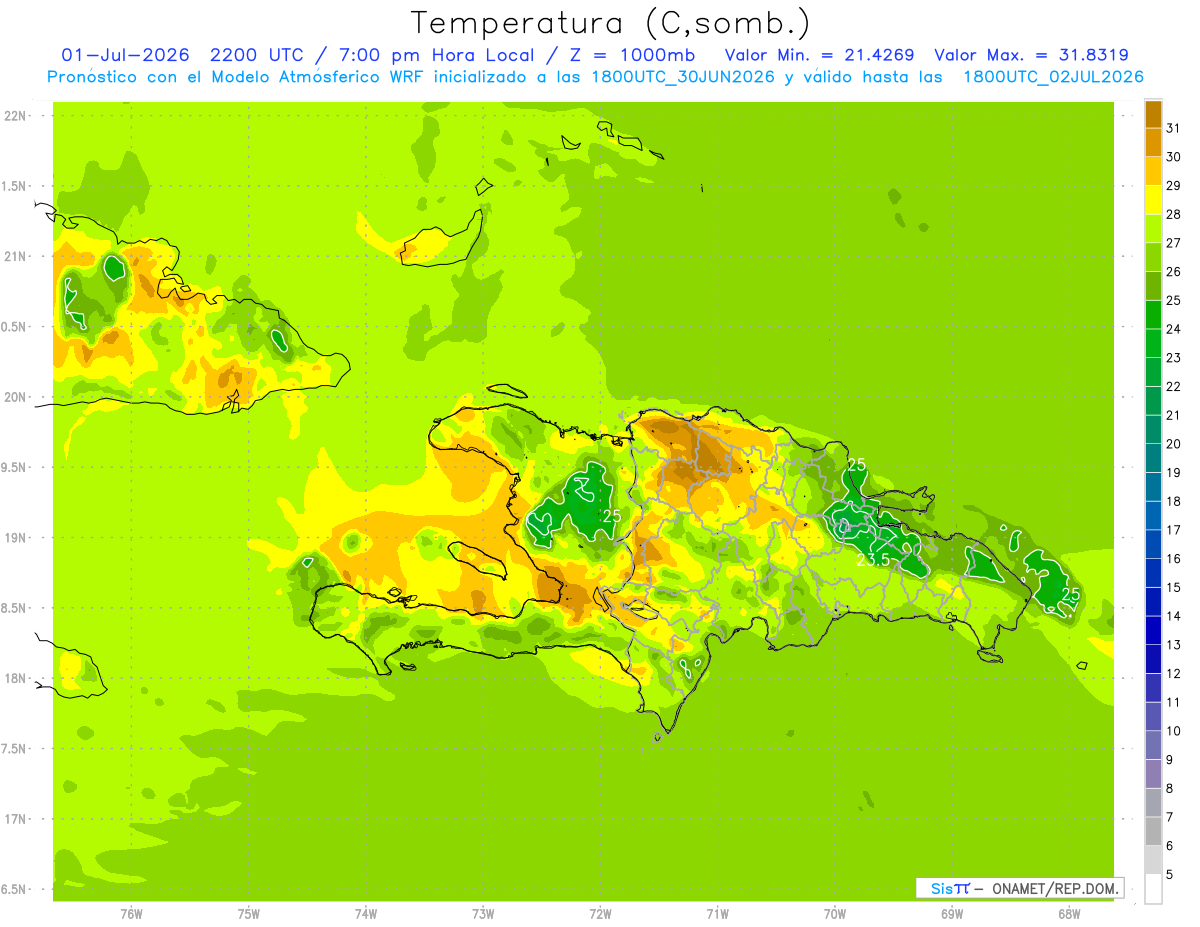Click the dark blue swatch between legend 13 and 12
Viewport: 1200px width, 927px height.
[1153, 659]
